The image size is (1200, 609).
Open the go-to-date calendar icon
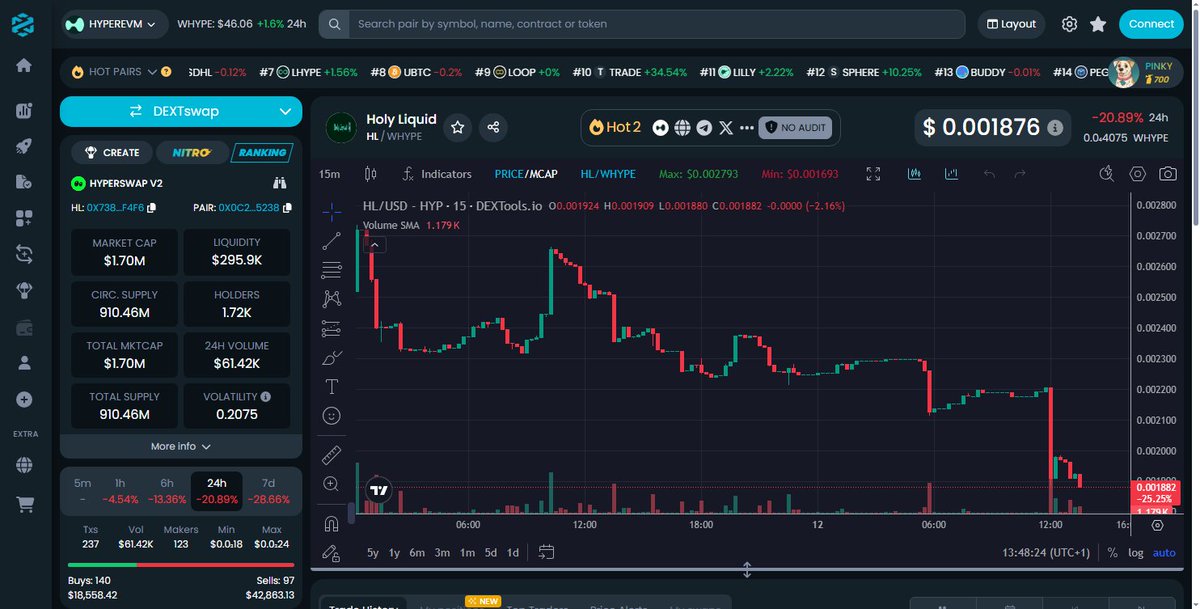(x=546, y=552)
